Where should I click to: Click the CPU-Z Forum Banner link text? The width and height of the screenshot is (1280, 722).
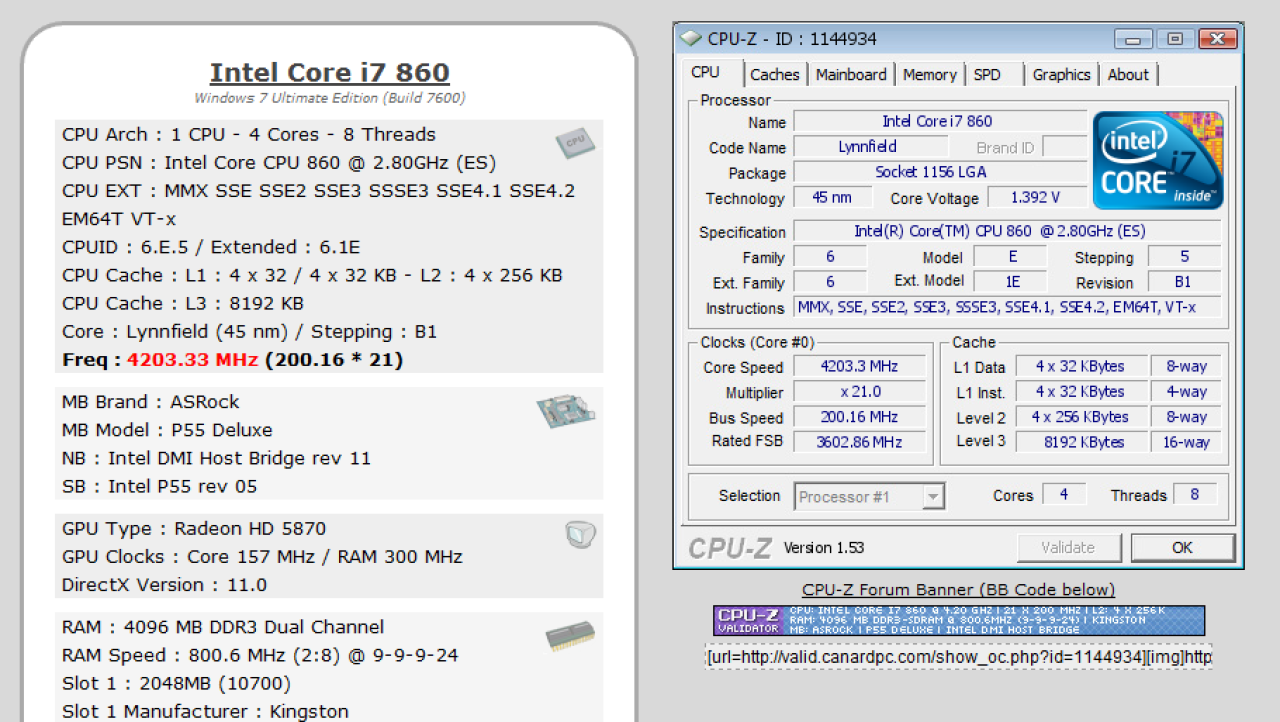tap(958, 590)
